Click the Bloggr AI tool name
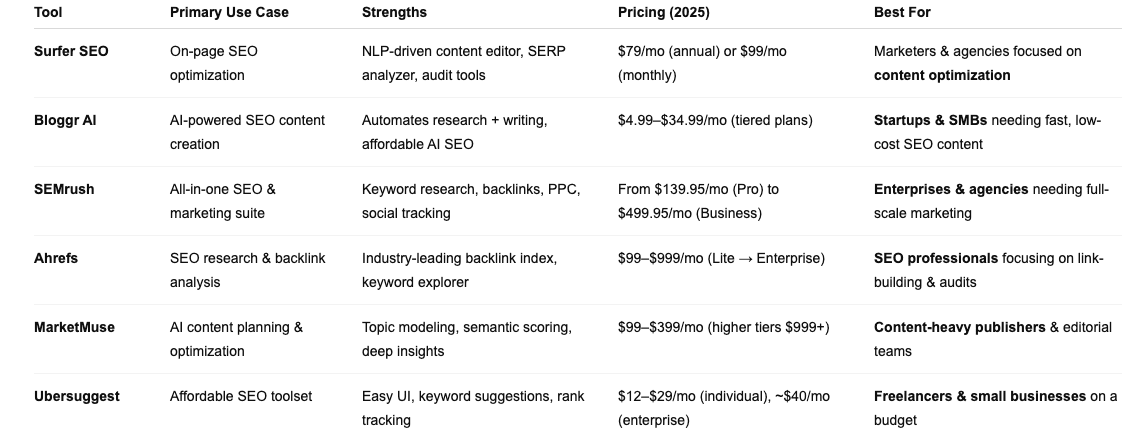This screenshot has width=1144, height=435. pos(65,120)
